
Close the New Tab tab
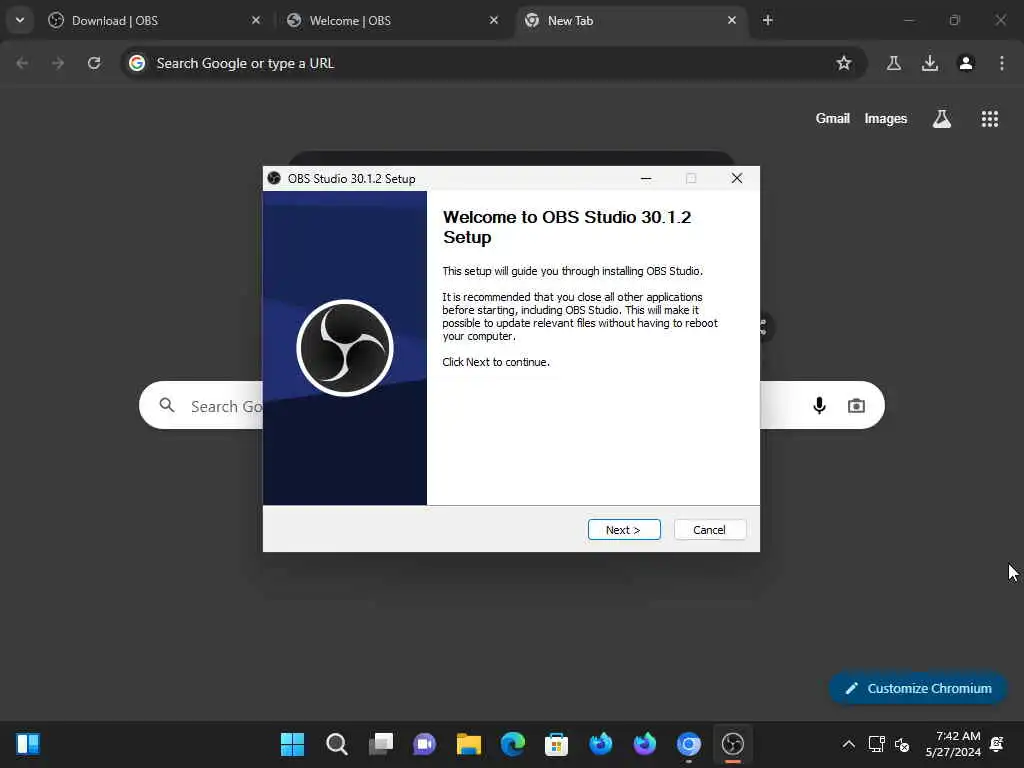point(731,21)
